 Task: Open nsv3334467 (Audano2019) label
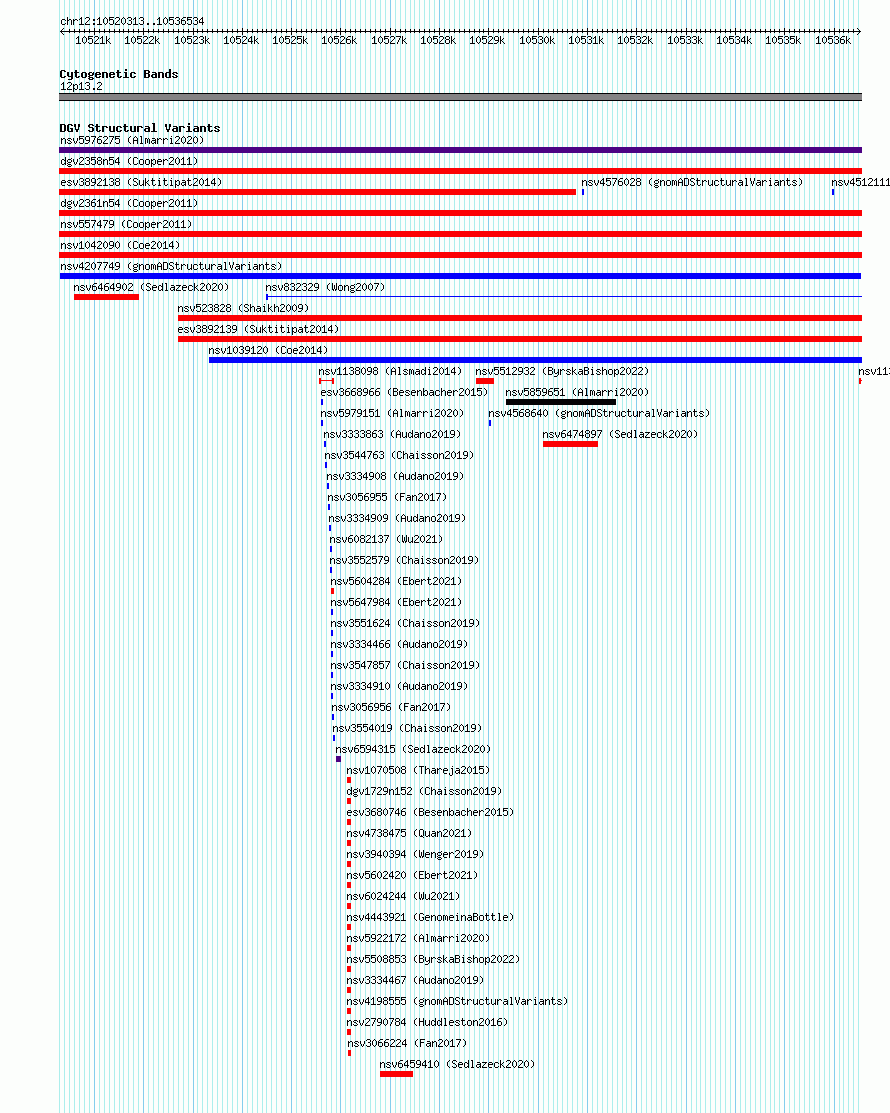pyautogui.click(x=415, y=980)
